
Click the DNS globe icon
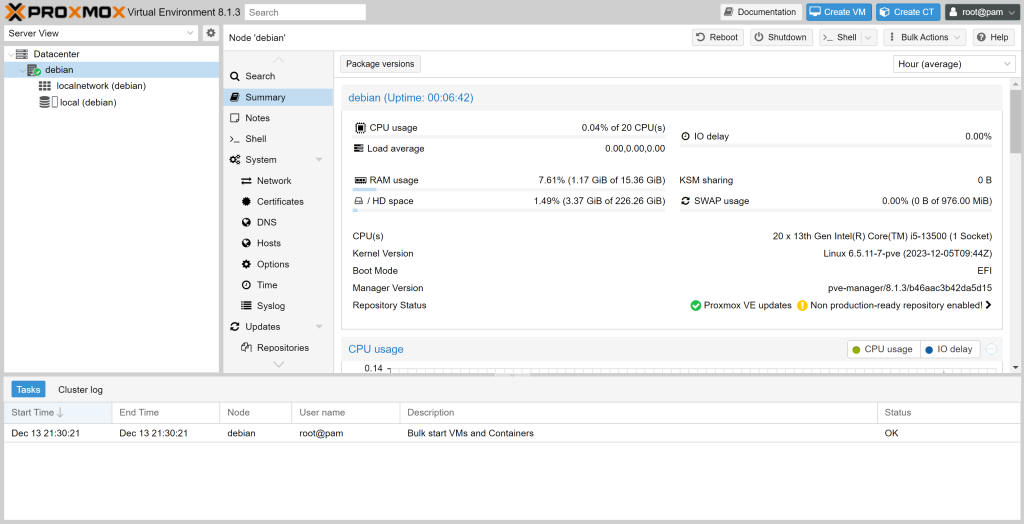(246, 222)
